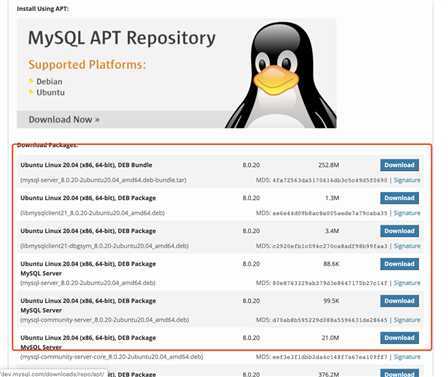Select the DEB Bundle package title
The height and width of the screenshot is (377, 448).
(x=86, y=165)
